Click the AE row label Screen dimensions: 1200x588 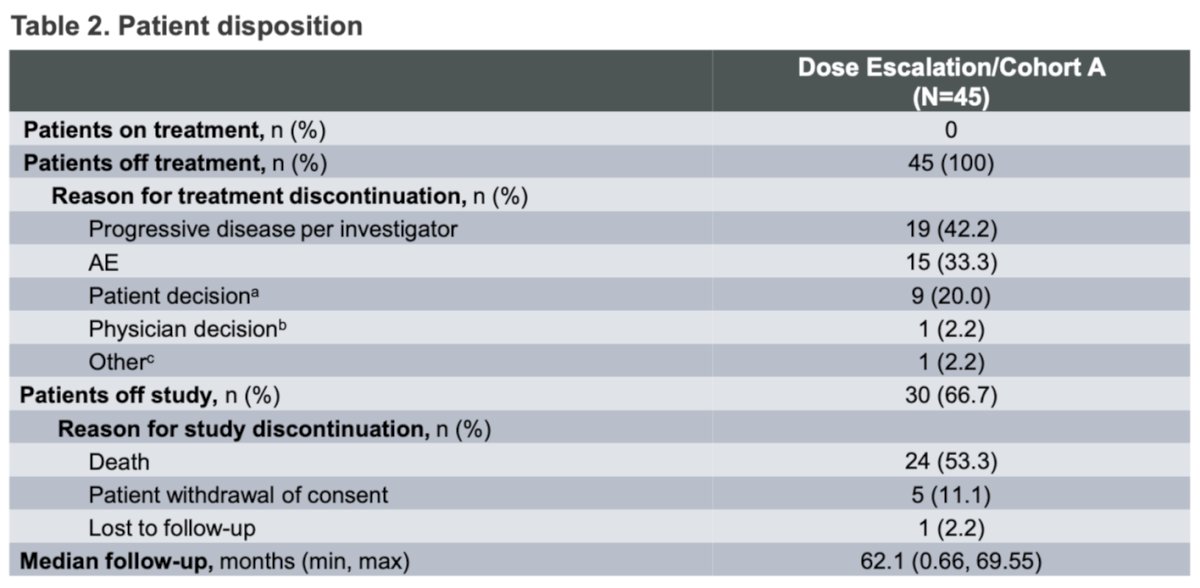tap(103, 262)
